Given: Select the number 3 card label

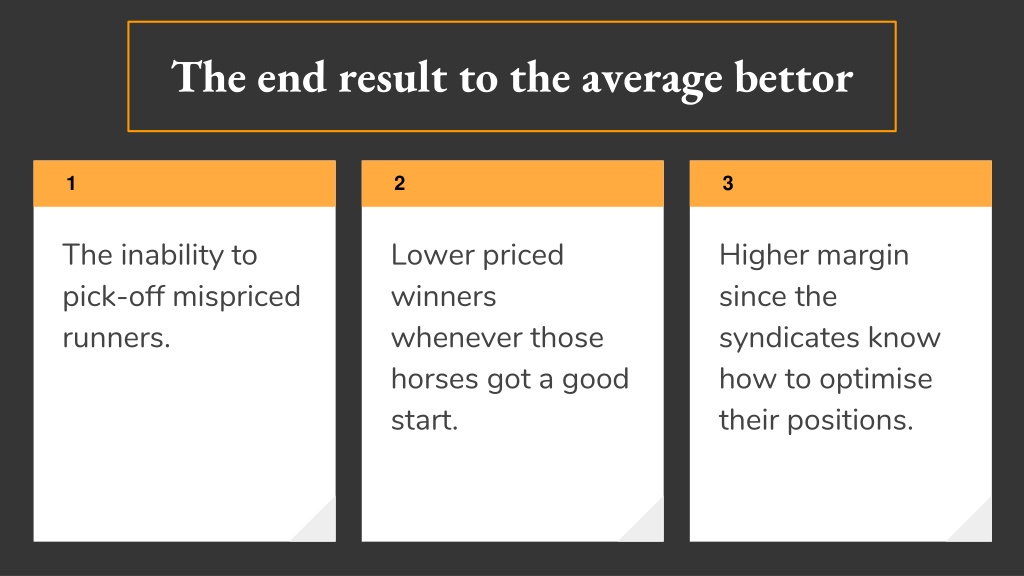Looking at the screenshot, I should [728, 184].
